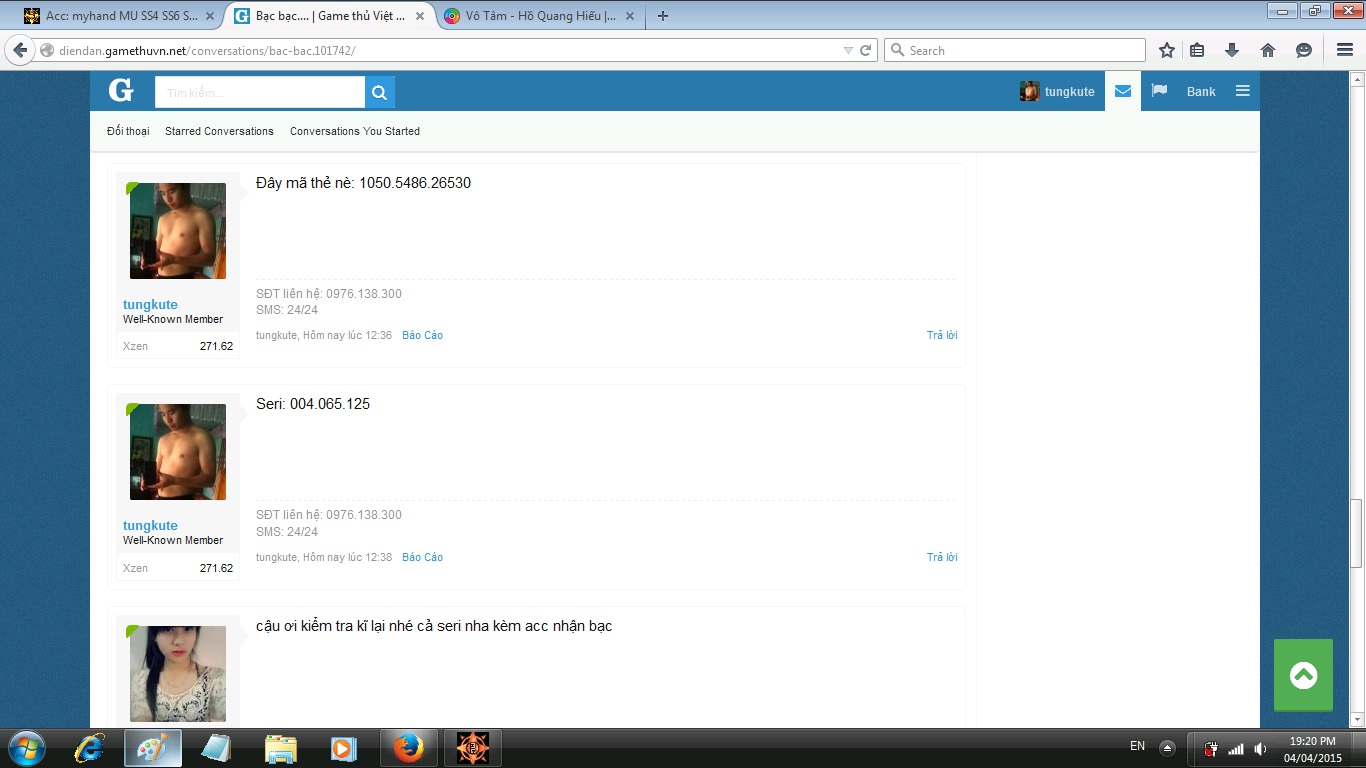The width and height of the screenshot is (1366, 768).
Task: Click 'Trả lời' on the 12:36 message
Action: point(942,335)
